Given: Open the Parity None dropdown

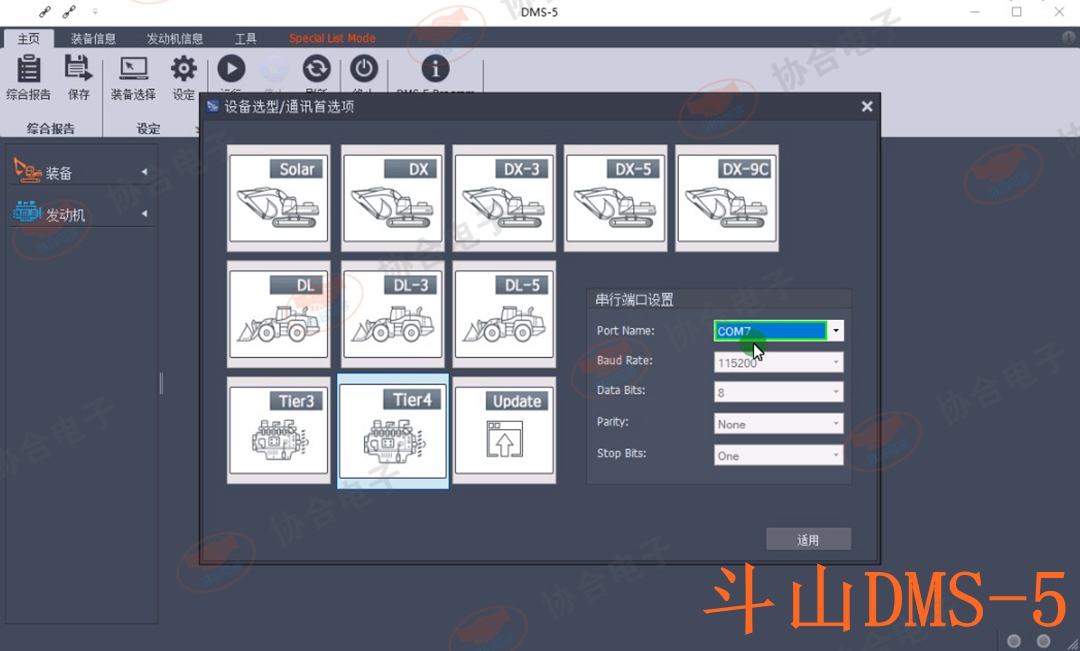Looking at the screenshot, I should pyautogui.click(x=778, y=424).
